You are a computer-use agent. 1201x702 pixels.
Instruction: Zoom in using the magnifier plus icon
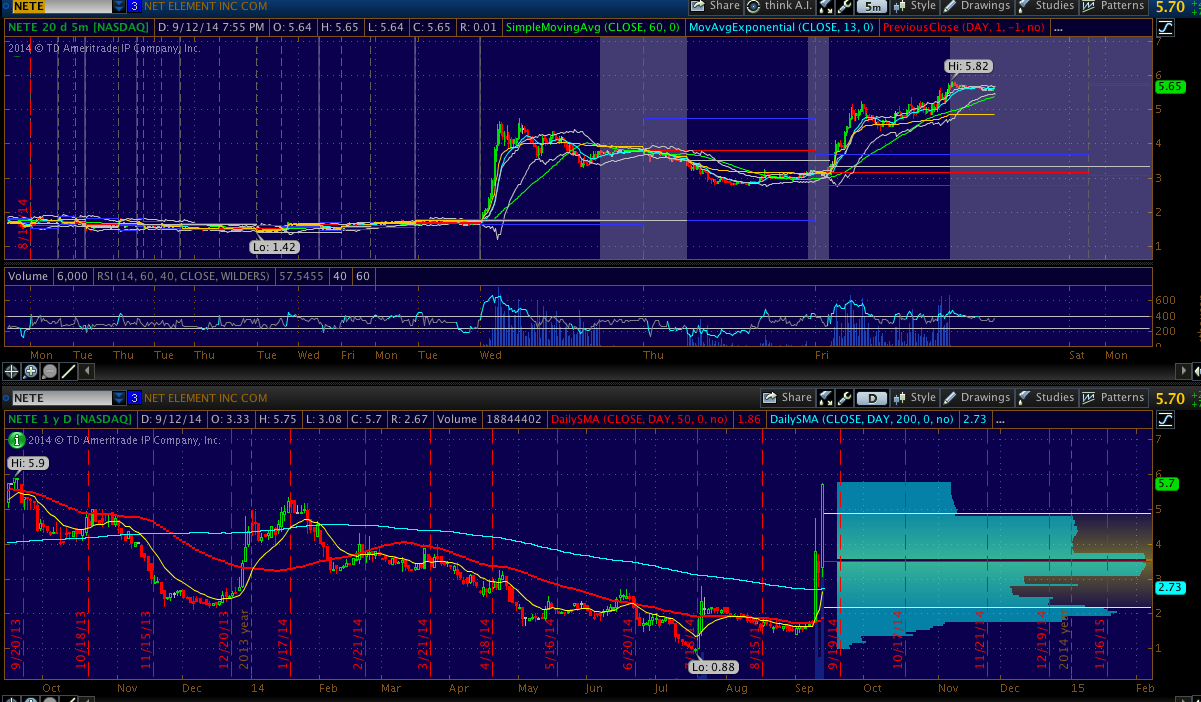click(x=31, y=371)
